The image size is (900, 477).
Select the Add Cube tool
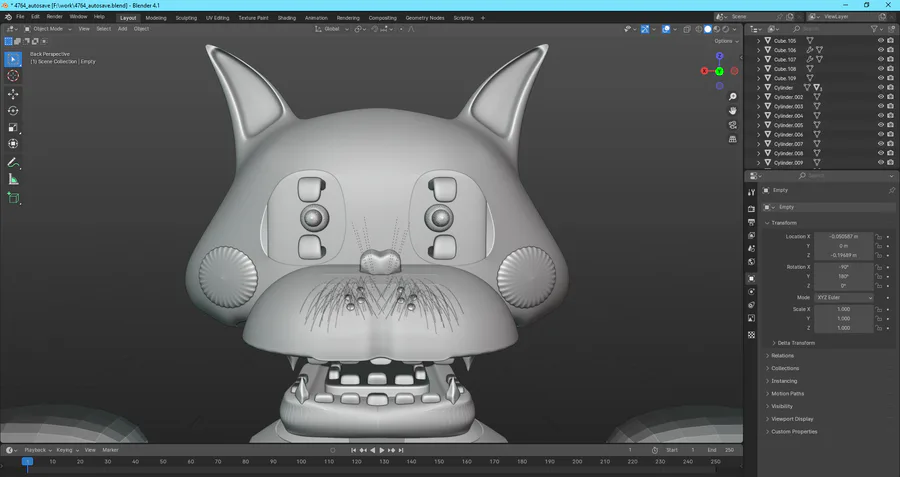click(x=13, y=198)
